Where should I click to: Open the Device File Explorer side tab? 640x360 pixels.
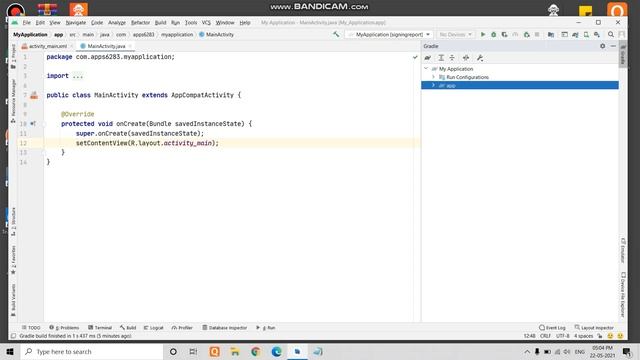tap(623, 295)
